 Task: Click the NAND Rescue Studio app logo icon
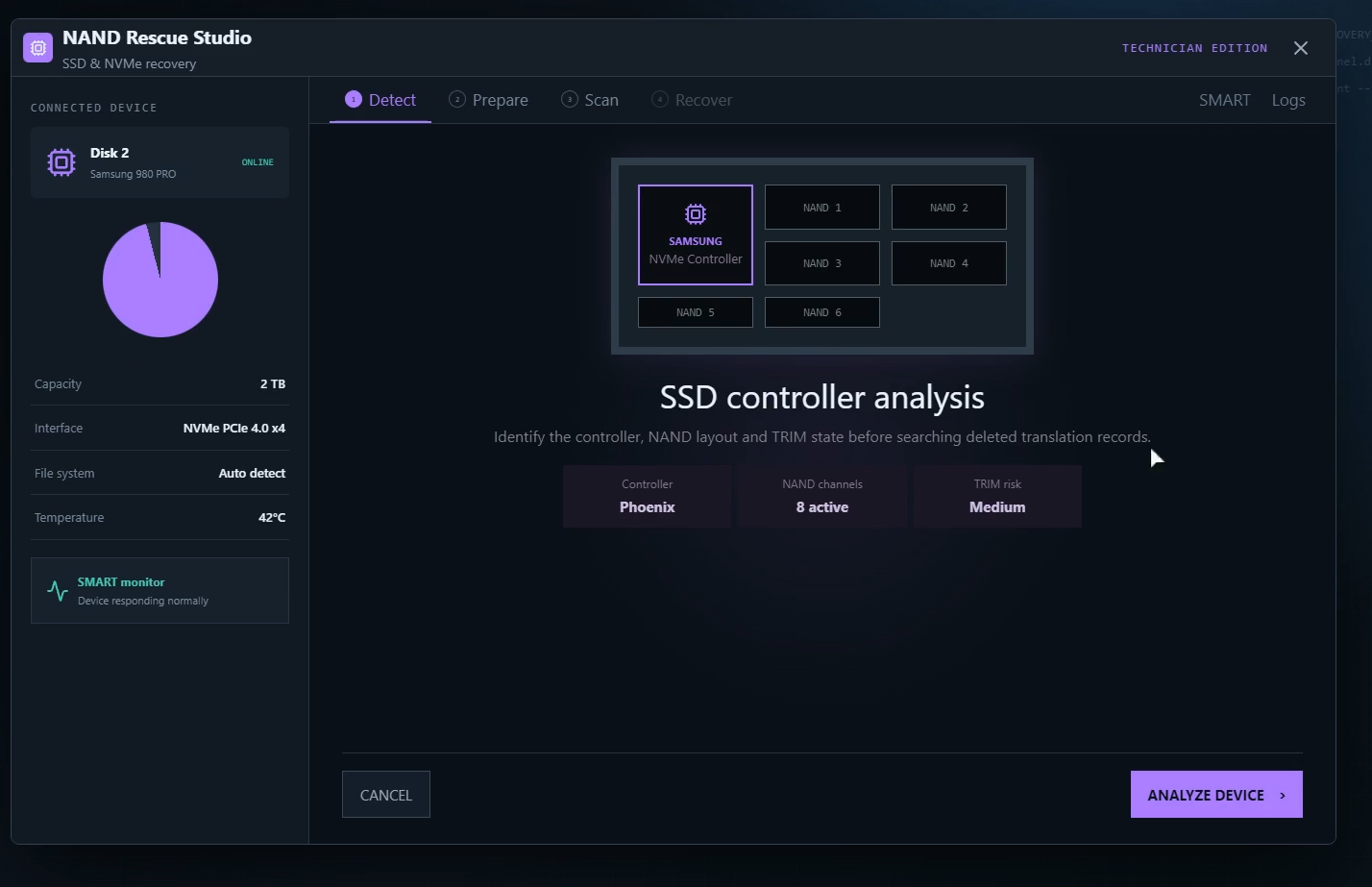(x=38, y=47)
